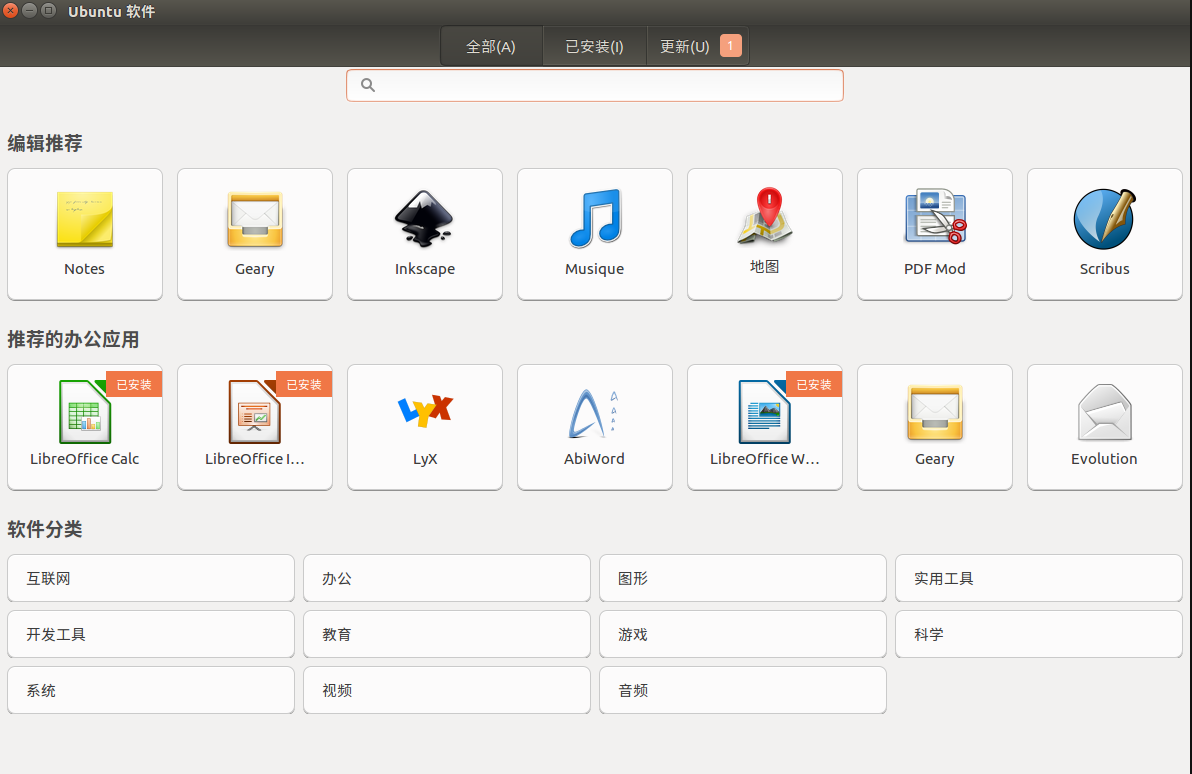
Task: Open the 视频 category
Action: tap(447, 690)
